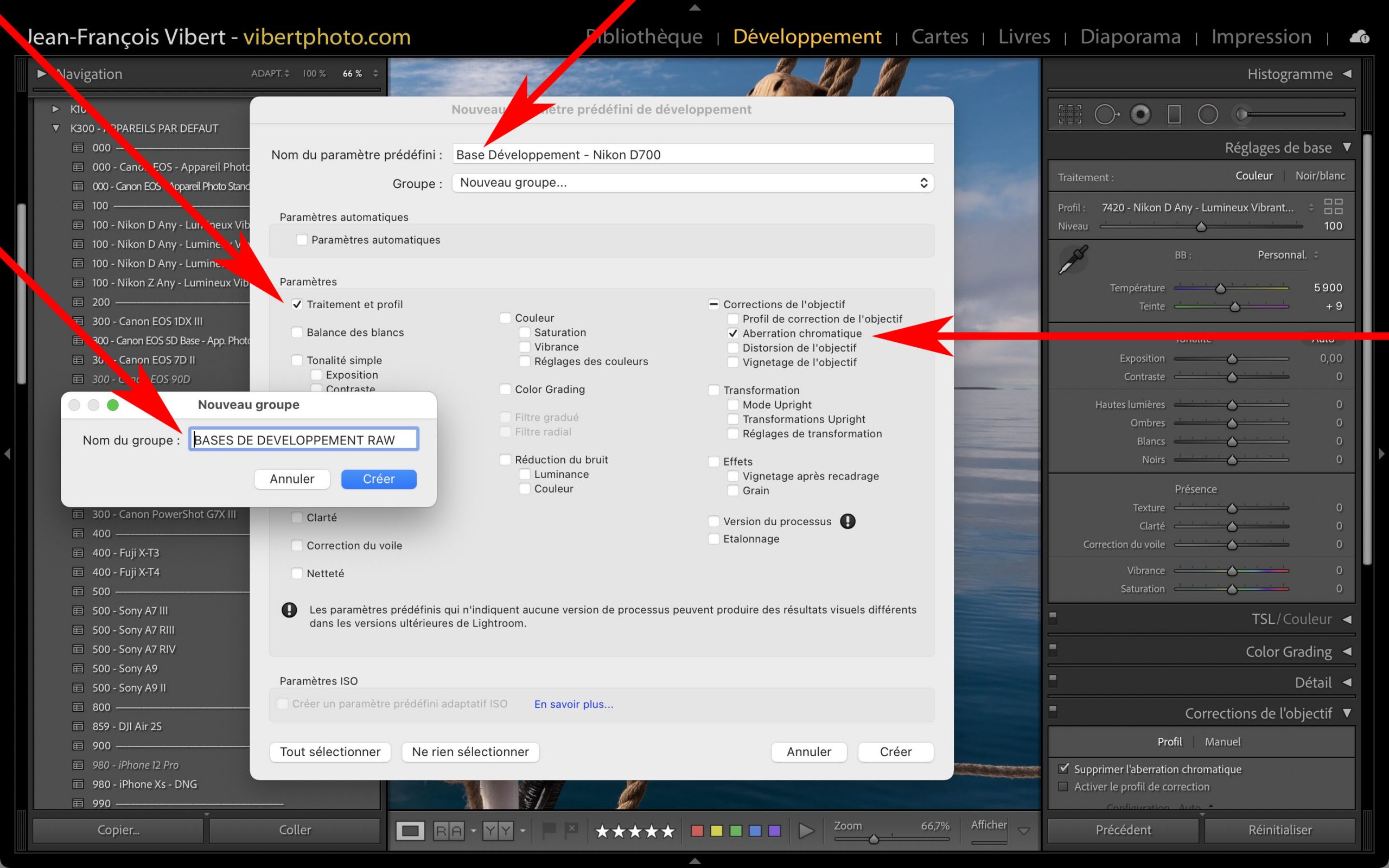The width and height of the screenshot is (1389, 868).
Task: Click Ne rien sélectionner button
Action: 470,752
